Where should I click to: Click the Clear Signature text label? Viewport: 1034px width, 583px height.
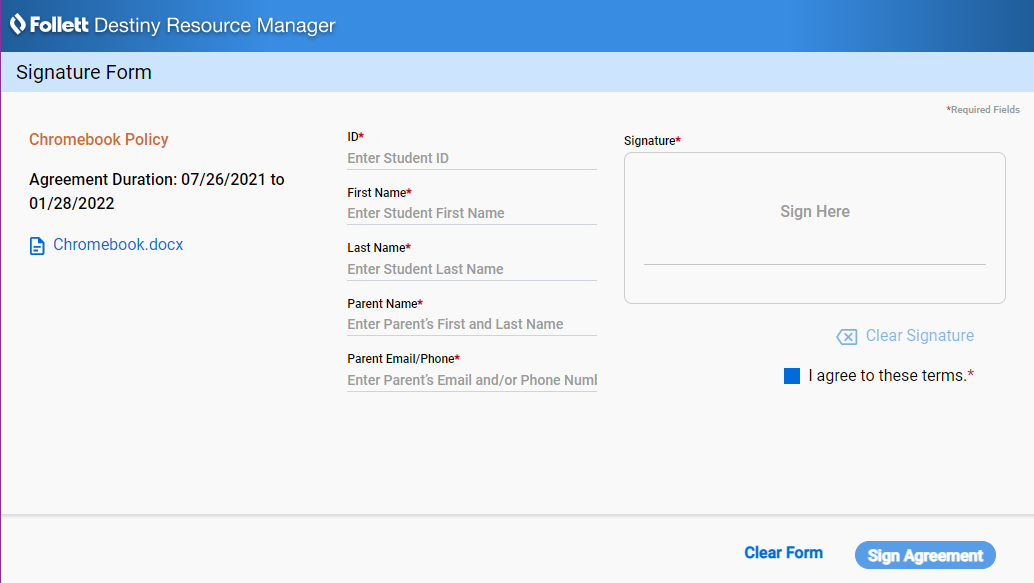(x=919, y=336)
